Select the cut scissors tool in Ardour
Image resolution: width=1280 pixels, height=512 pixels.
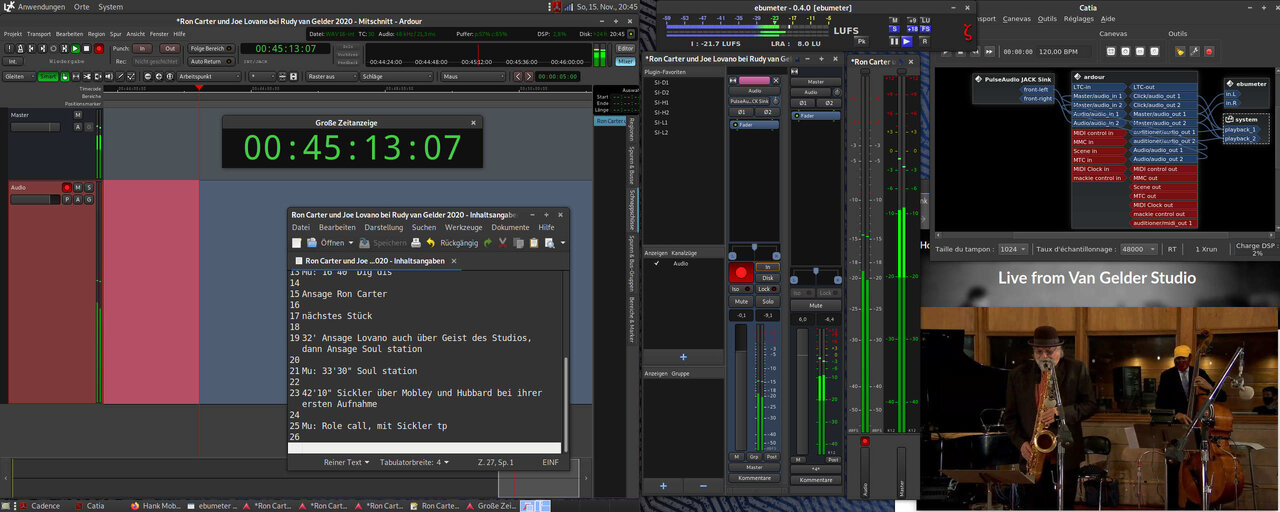coord(87,76)
